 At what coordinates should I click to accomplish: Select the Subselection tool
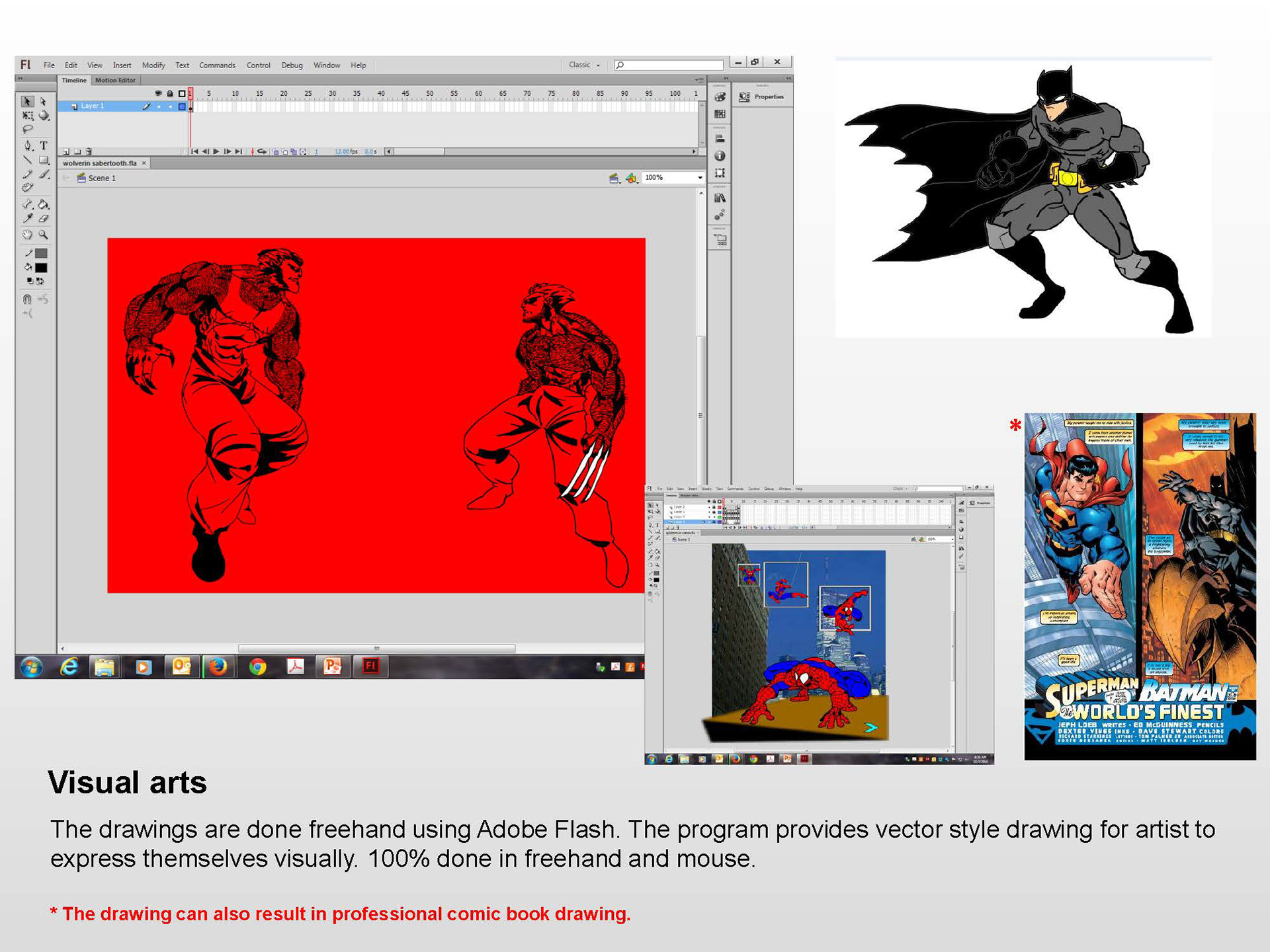44,101
